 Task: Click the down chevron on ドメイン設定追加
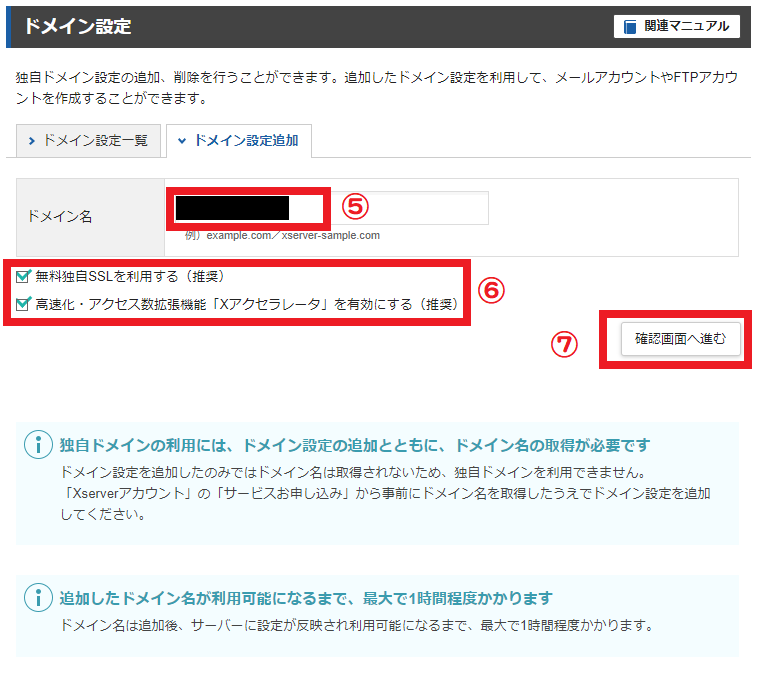tap(181, 142)
